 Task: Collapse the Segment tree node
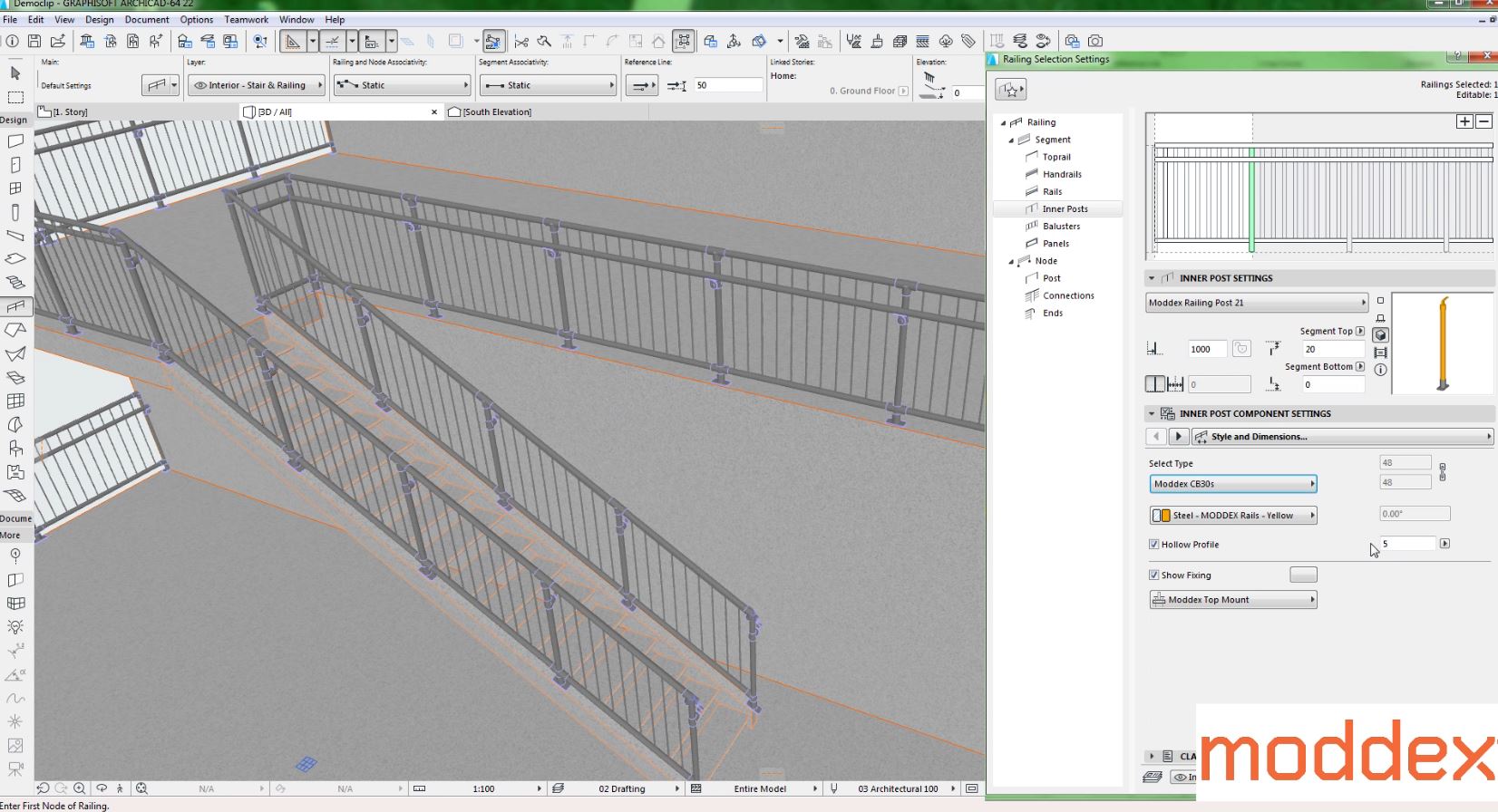(x=1011, y=140)
